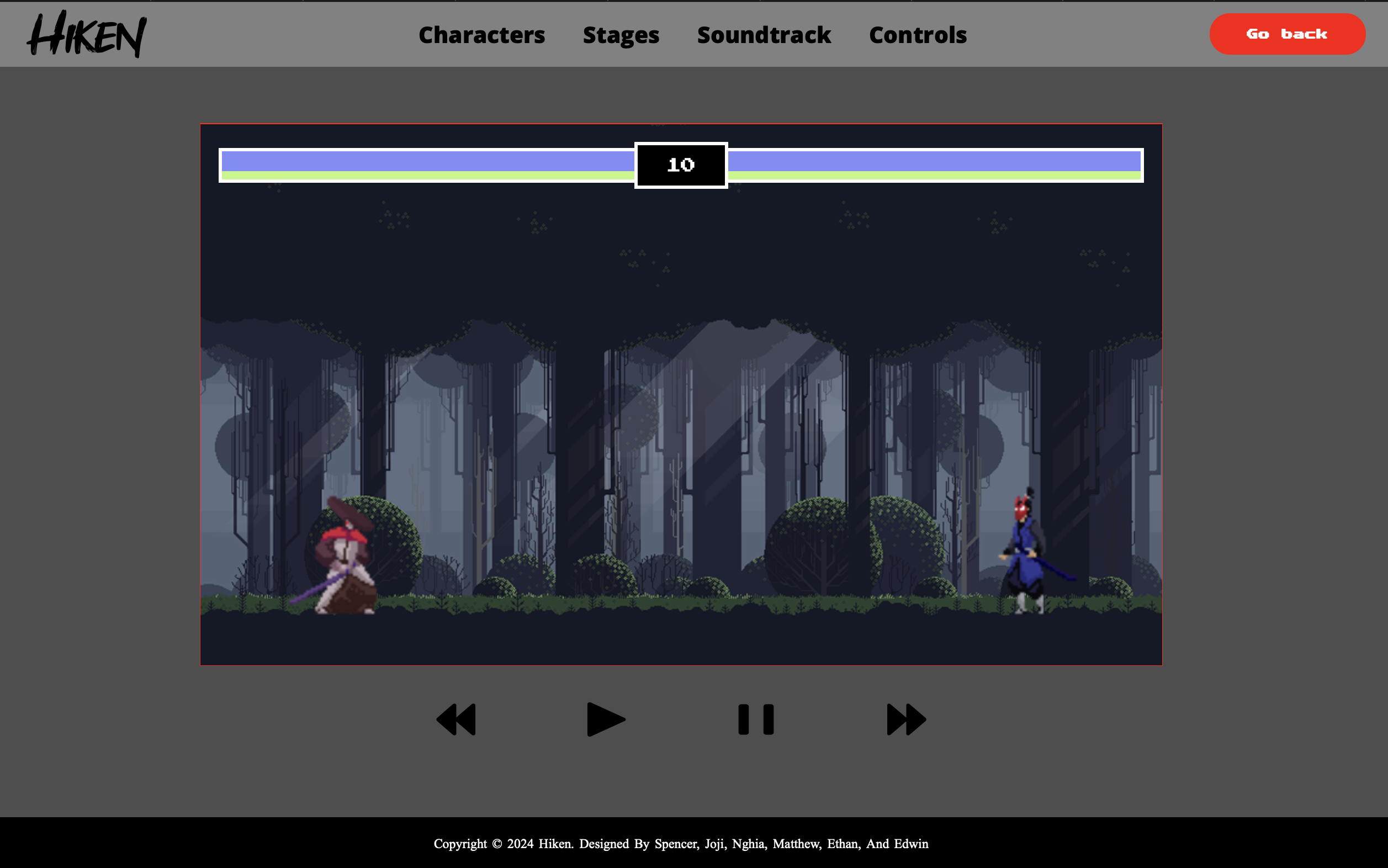Click the footer copyright text
The width and height of the screenshot is (1388, 868).
pyautogui.click(x=681, y=843)
